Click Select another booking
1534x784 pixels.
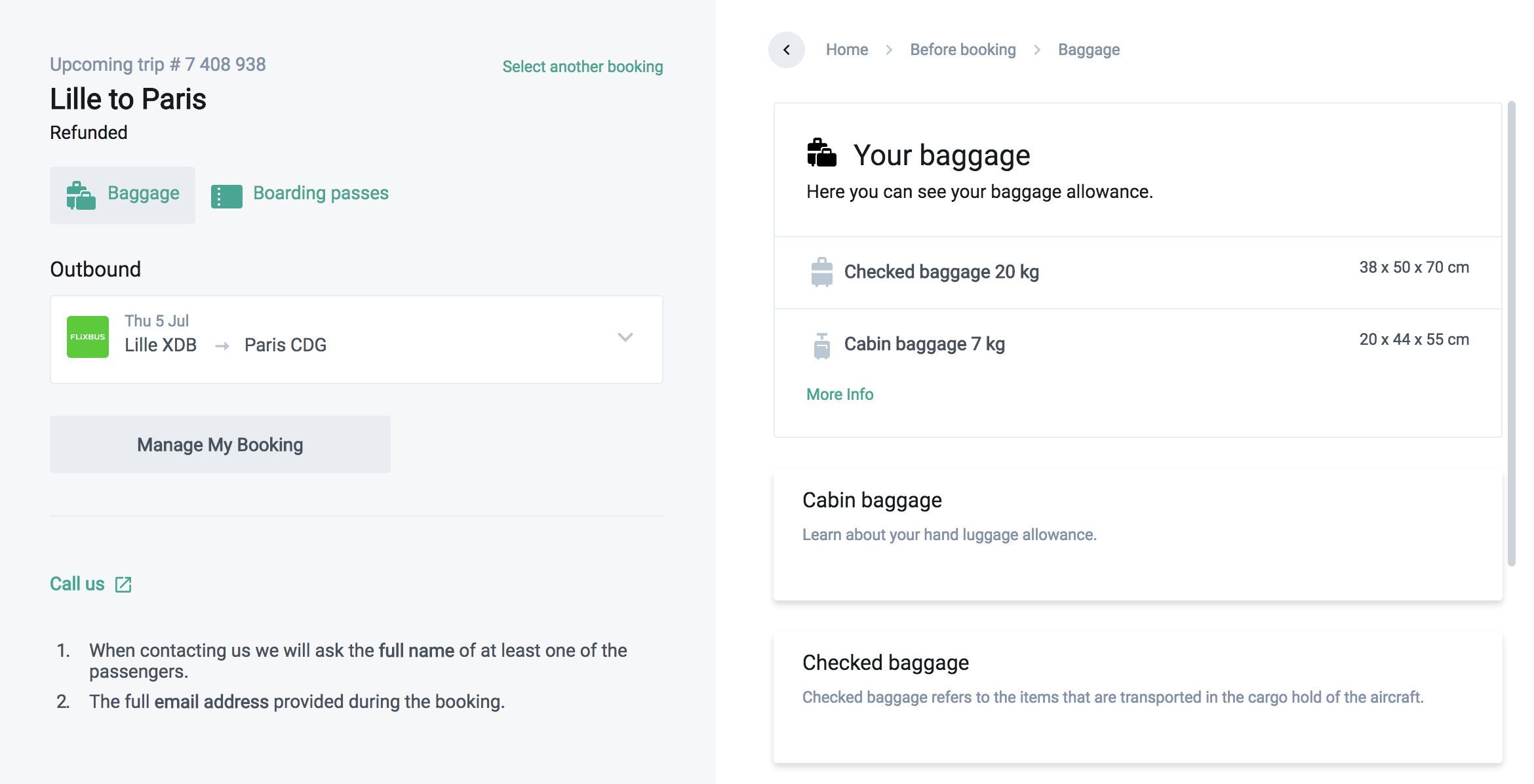click(582, 66)
